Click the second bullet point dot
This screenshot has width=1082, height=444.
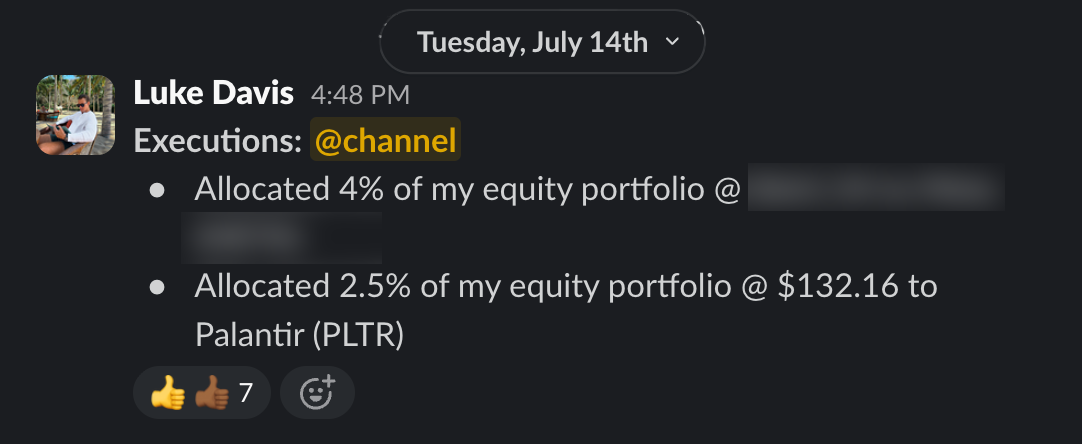point(157,287)
